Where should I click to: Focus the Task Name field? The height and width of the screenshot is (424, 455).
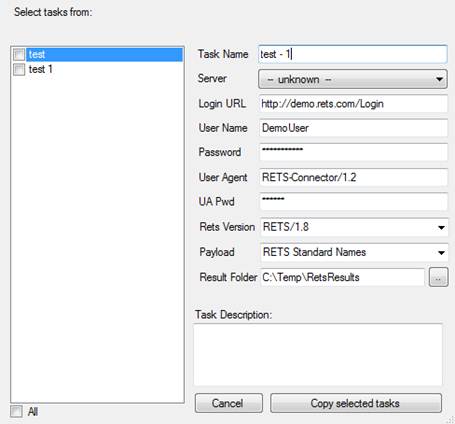click(352, 54)
